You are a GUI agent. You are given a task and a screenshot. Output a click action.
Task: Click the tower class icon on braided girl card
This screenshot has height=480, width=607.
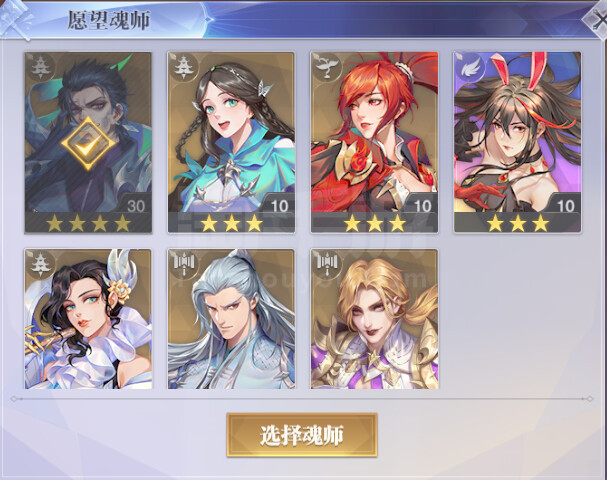pyautogui.click(x=182, y=67)
